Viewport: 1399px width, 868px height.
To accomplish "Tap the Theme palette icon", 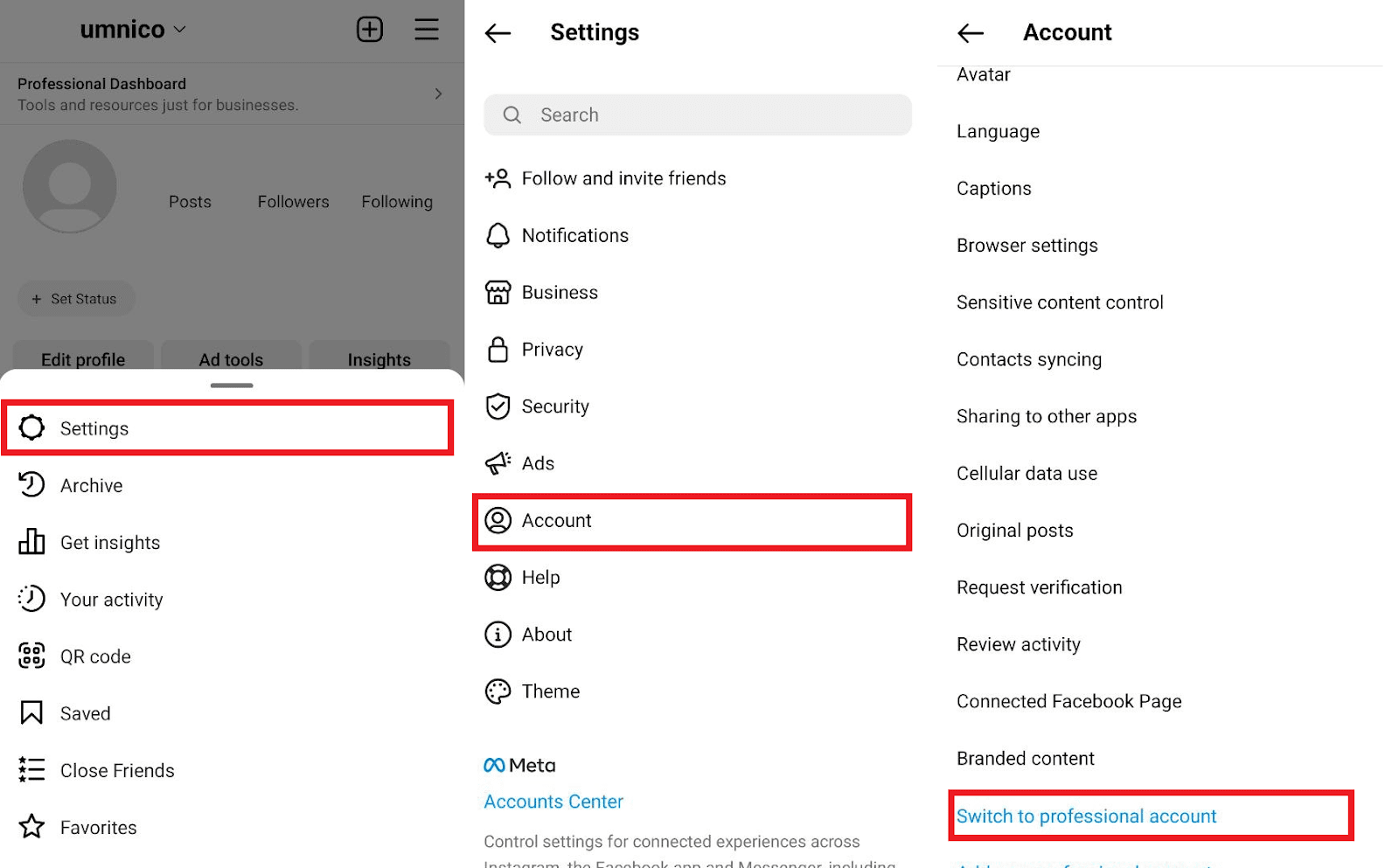I will click(498, 691).
